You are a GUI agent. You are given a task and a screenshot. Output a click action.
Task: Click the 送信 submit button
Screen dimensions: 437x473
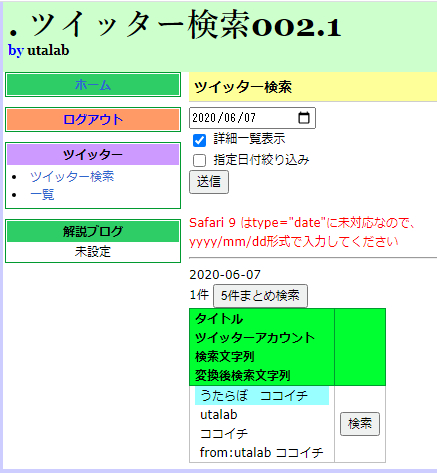(209, 182)
